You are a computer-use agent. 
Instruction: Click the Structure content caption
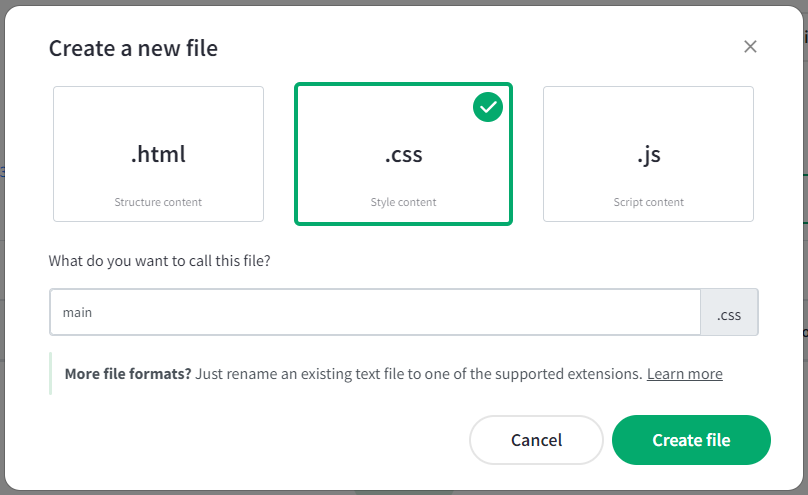pos(158,202)
